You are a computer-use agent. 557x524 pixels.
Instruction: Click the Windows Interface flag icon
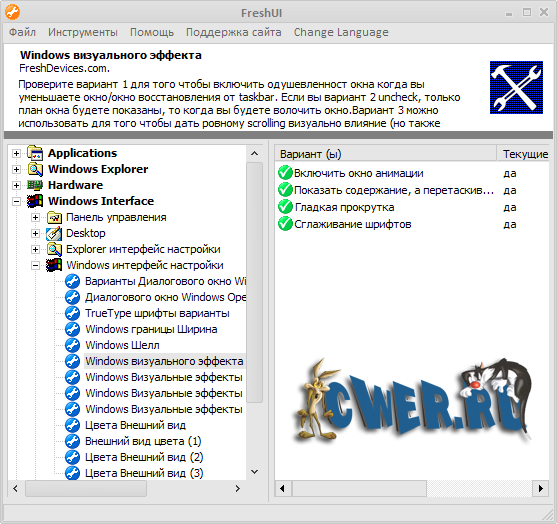(x=35, y=201)
